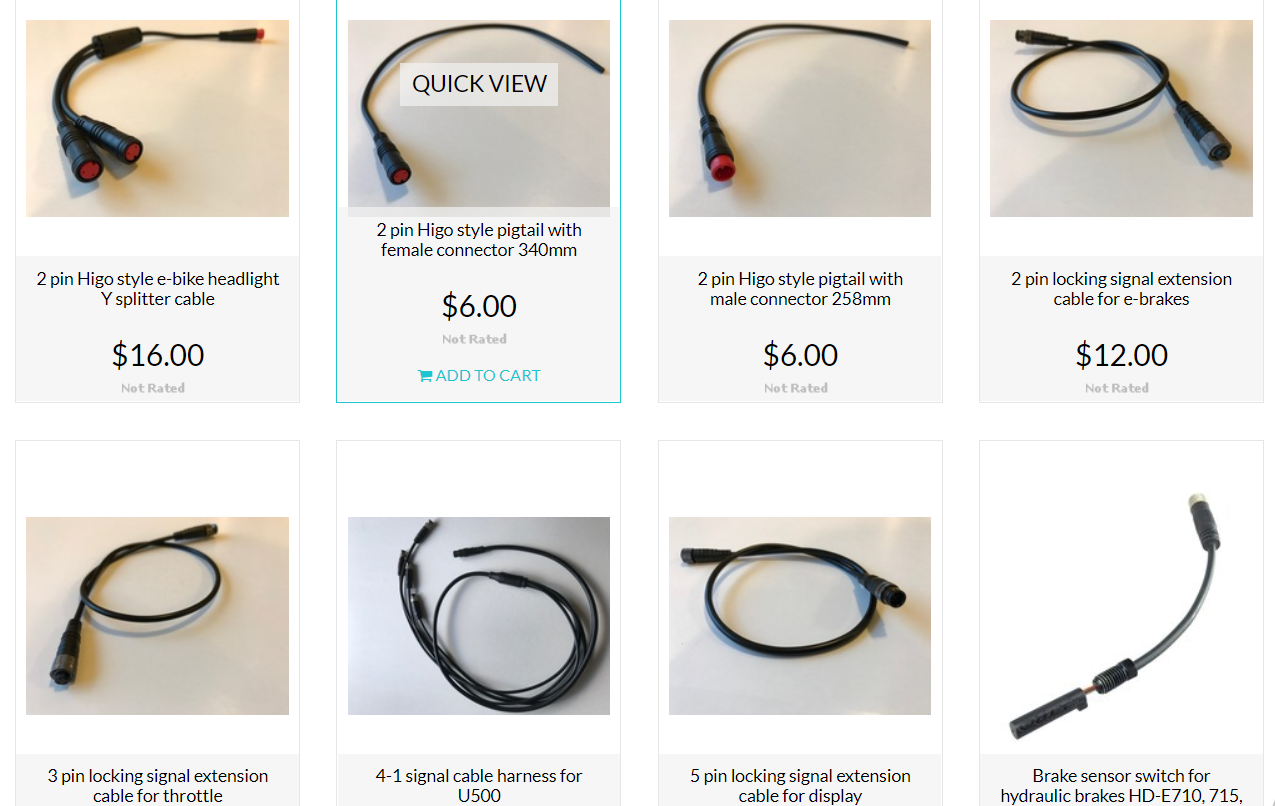Viewport: 1275px width, 806px height.
Task: Open the 'pigtail with male connector 258mm' title
Action: [800, 289]
